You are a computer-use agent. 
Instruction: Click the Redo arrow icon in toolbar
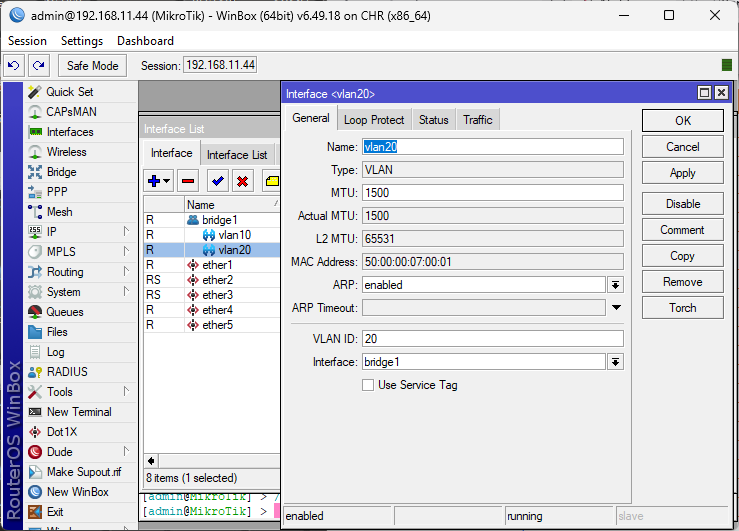click(x=39, y=65)
